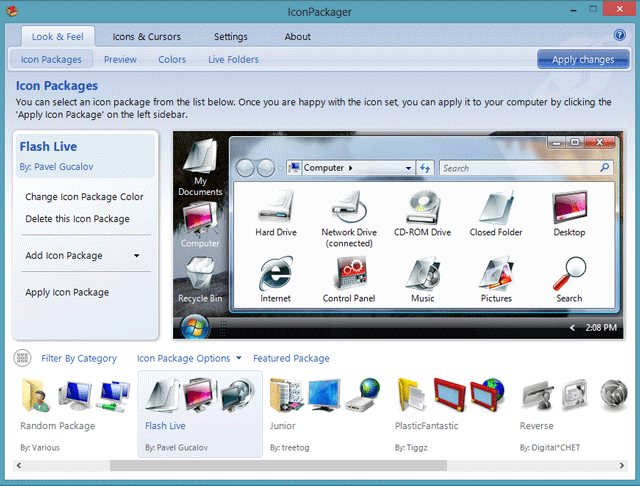
Task: Switch to the Colors sub-tab
Action: click(x=172, y=59)
